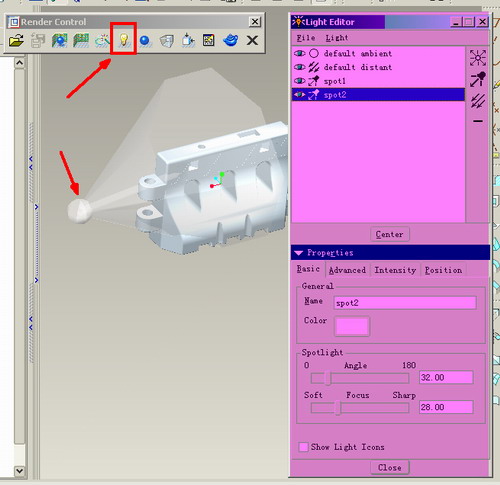Click the down arrow of left scrollbar

tap(20, 471)
